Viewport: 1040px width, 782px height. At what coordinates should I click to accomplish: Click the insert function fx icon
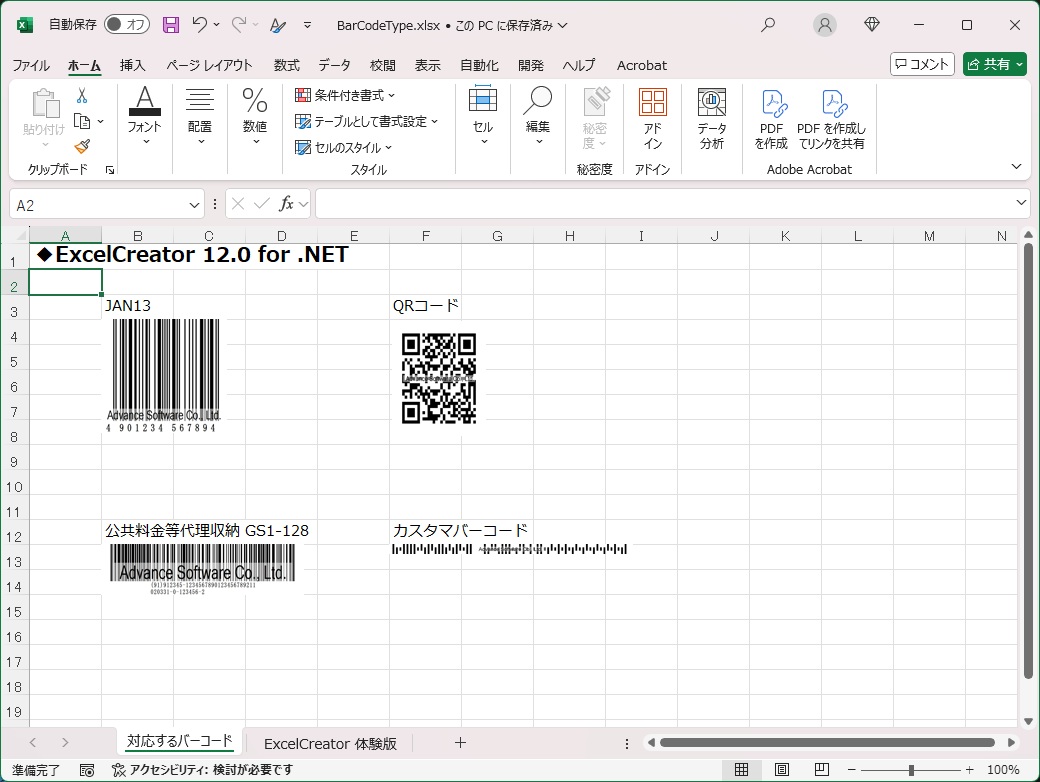pos(286,204)
